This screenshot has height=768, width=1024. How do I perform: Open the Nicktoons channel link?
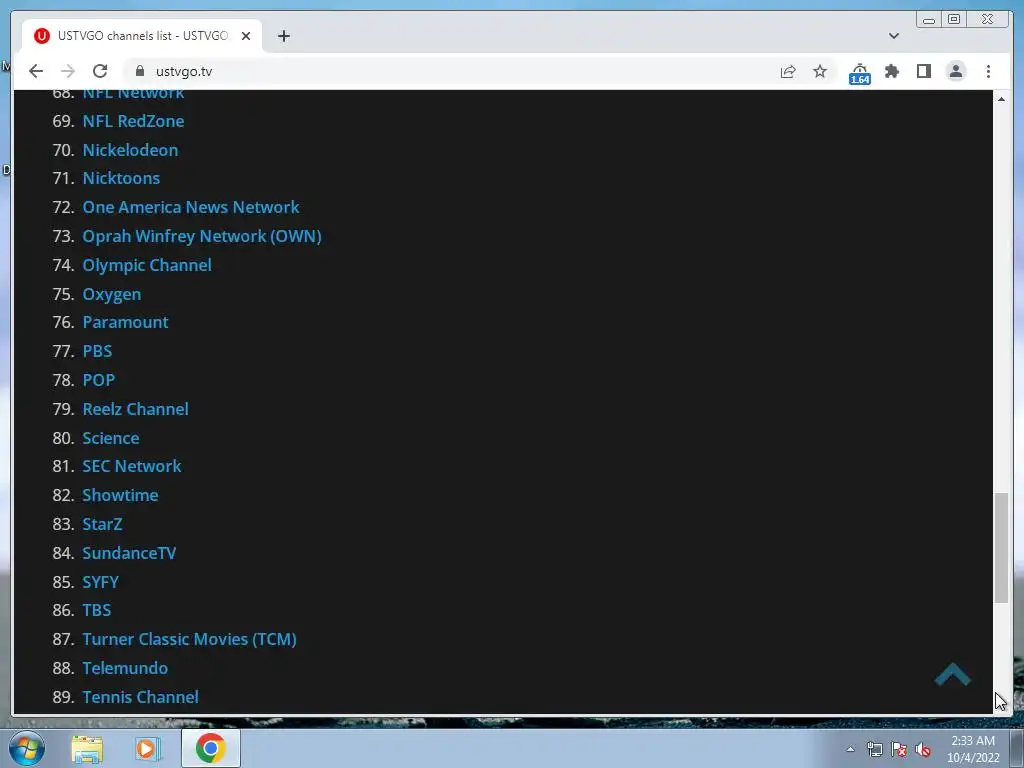[x=121, y=178]
